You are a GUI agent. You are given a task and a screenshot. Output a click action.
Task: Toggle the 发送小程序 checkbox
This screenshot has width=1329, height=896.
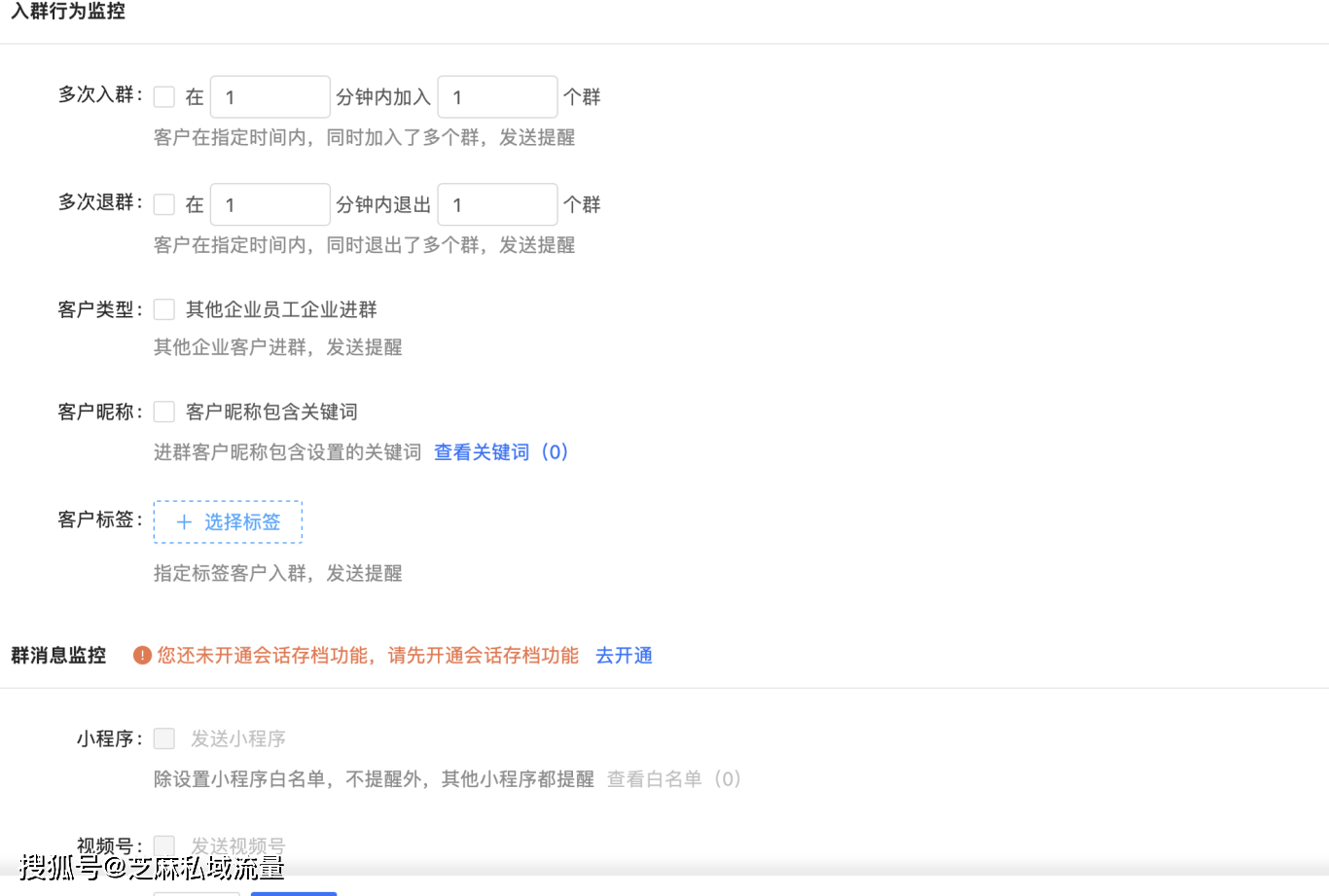163,738
